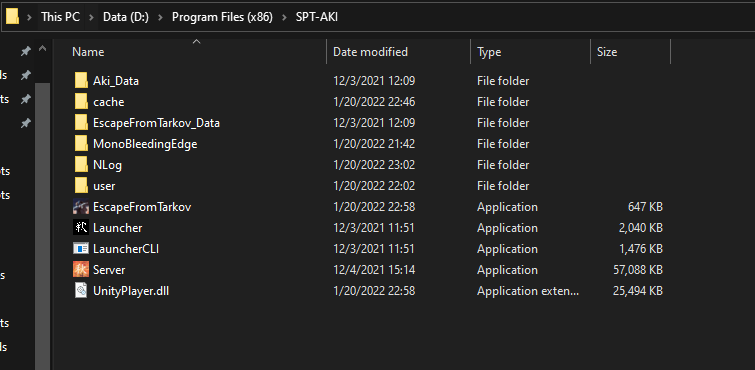Open the chevron after This PC
The width and height of the screenshot is (755, 370).
tap(91, 17)
